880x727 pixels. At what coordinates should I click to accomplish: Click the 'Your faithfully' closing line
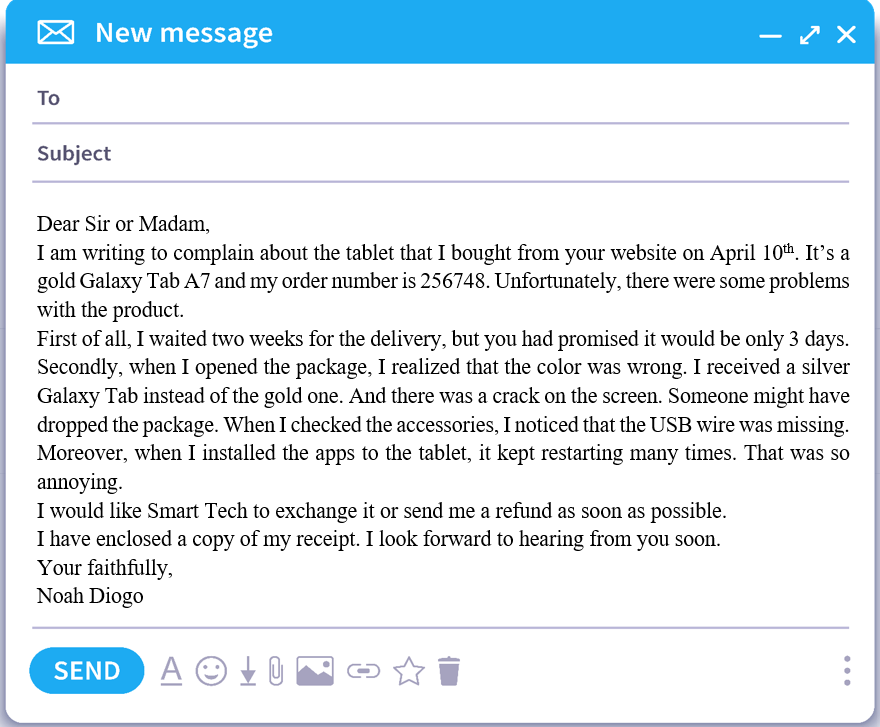pyautogui.click(x=104, y=568)
